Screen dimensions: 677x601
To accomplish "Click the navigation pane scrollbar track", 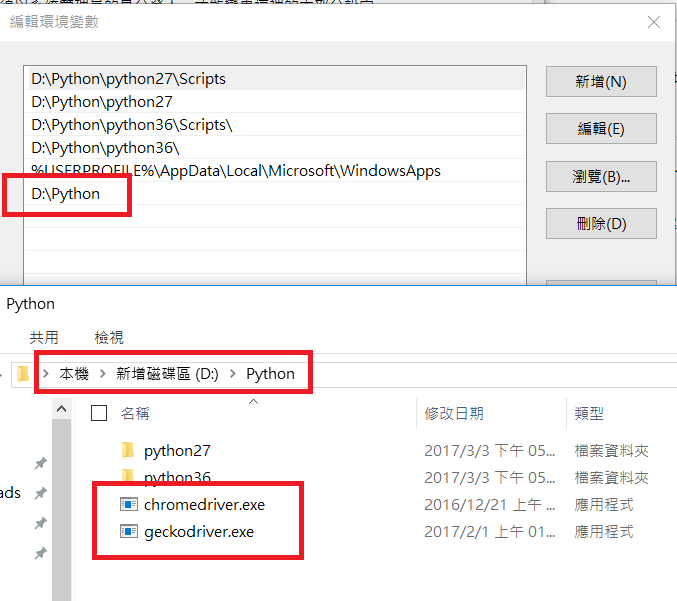I will 61,509.
